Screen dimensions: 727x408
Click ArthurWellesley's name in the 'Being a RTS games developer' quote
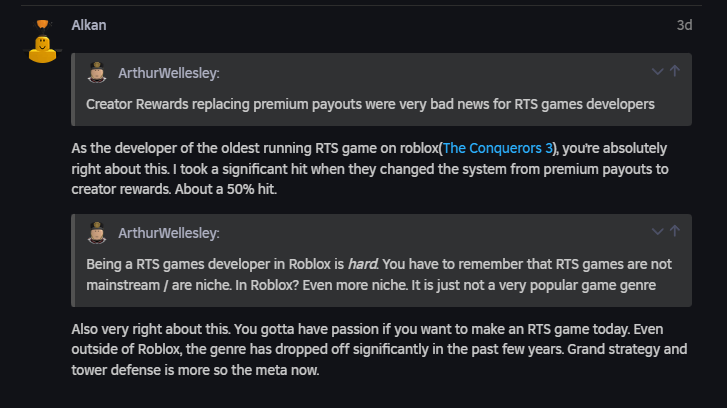click(x=169, y=233)
